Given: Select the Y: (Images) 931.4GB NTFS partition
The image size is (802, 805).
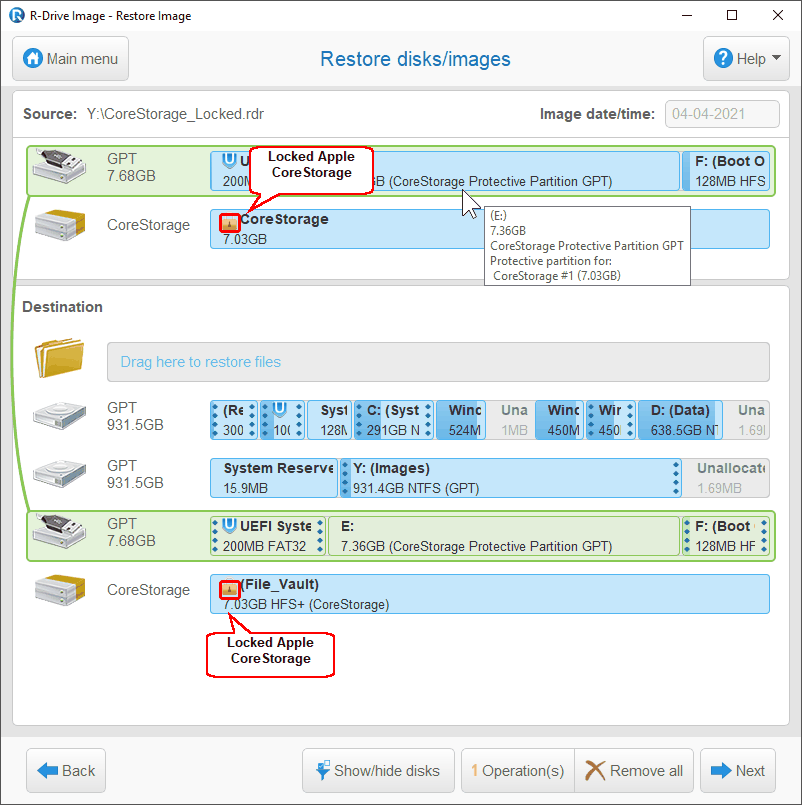Looking at the screenshot, I should (x=510, y=478).
